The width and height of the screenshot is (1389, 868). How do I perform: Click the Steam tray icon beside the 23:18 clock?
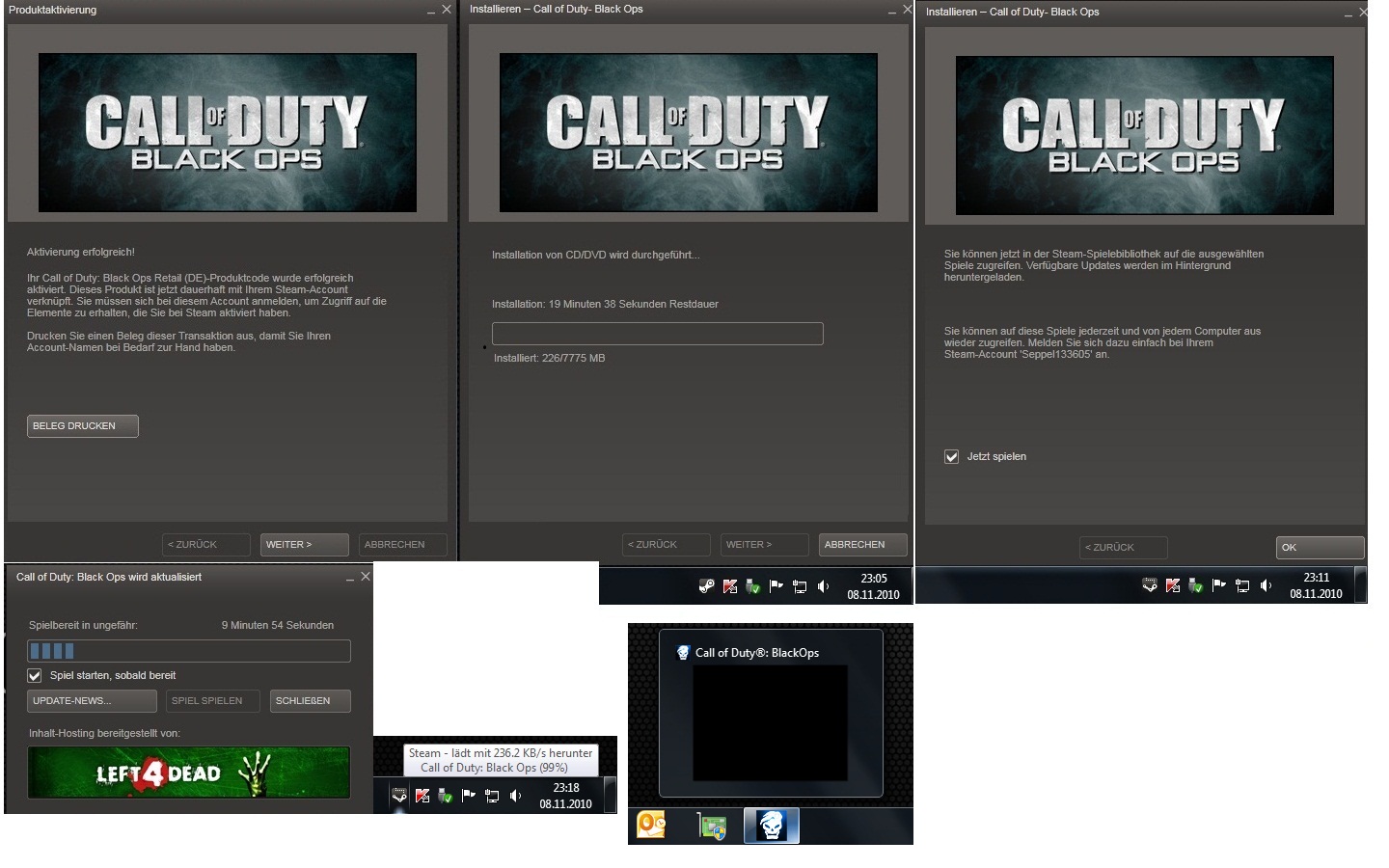tap(399, 795)
